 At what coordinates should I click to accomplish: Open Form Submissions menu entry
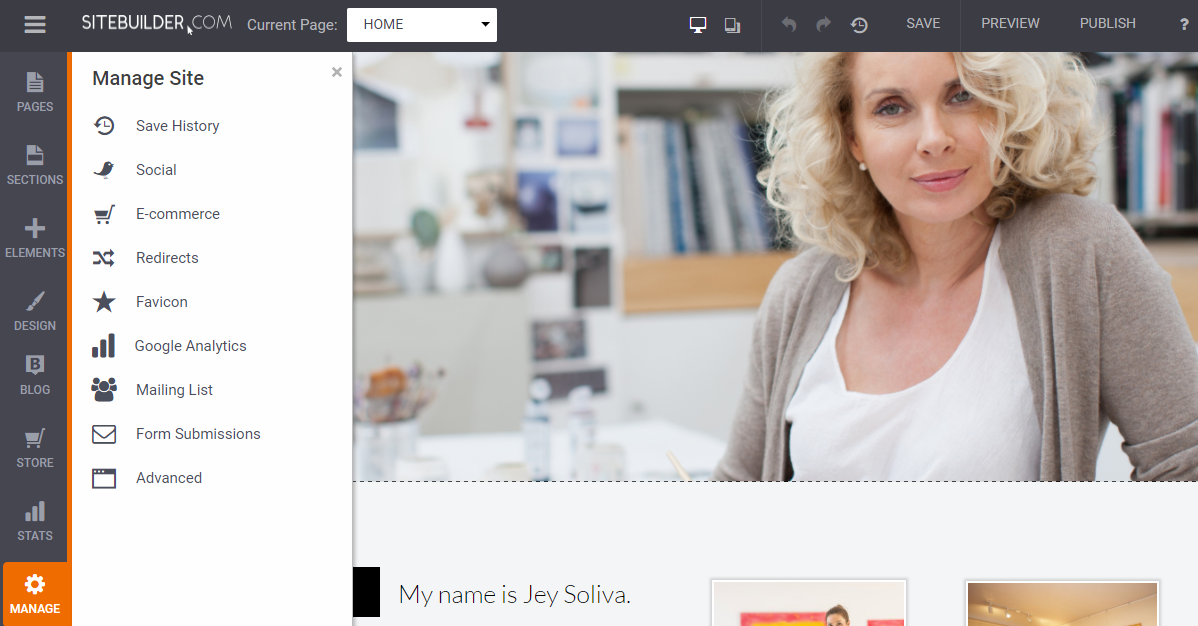(198, 434)
